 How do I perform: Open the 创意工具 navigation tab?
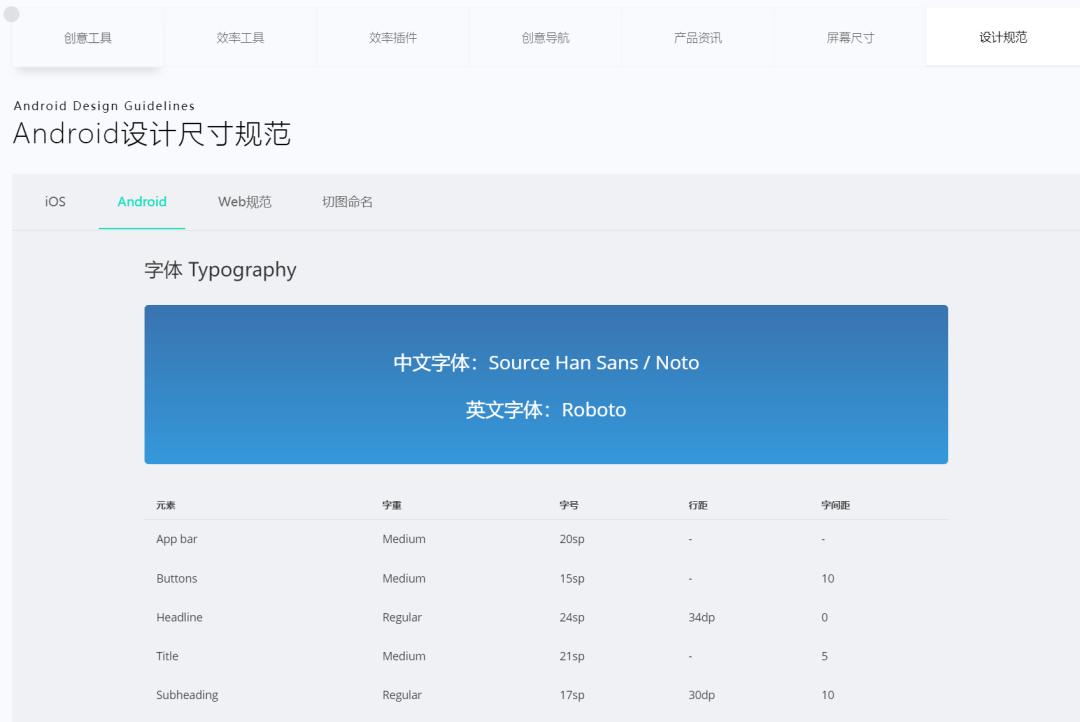coord(88,38)
